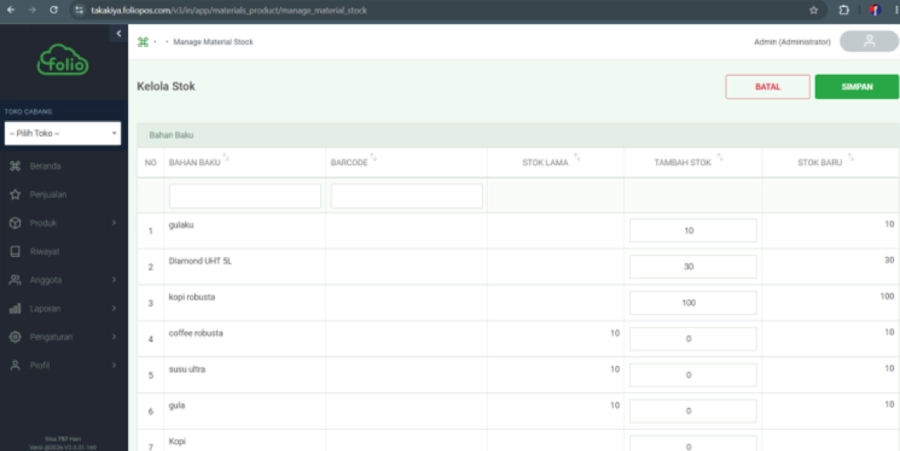The height and width of the screenshot is (451, 900).
Task: Click the Diamond UHT 5L Tambah Stok field
Action: [x=693, y=267]
